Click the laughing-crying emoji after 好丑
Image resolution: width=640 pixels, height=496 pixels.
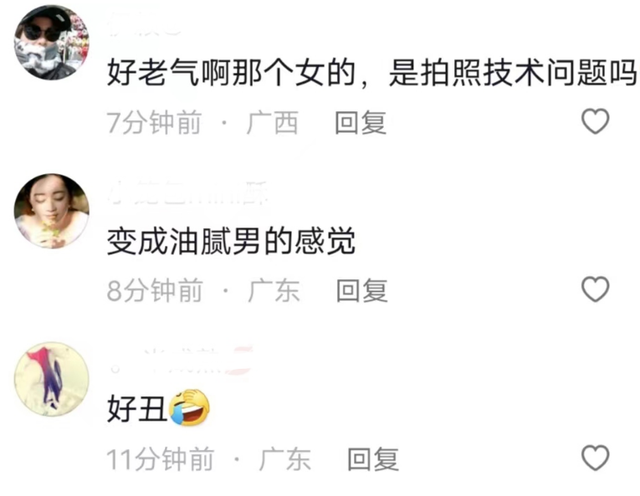189,407
